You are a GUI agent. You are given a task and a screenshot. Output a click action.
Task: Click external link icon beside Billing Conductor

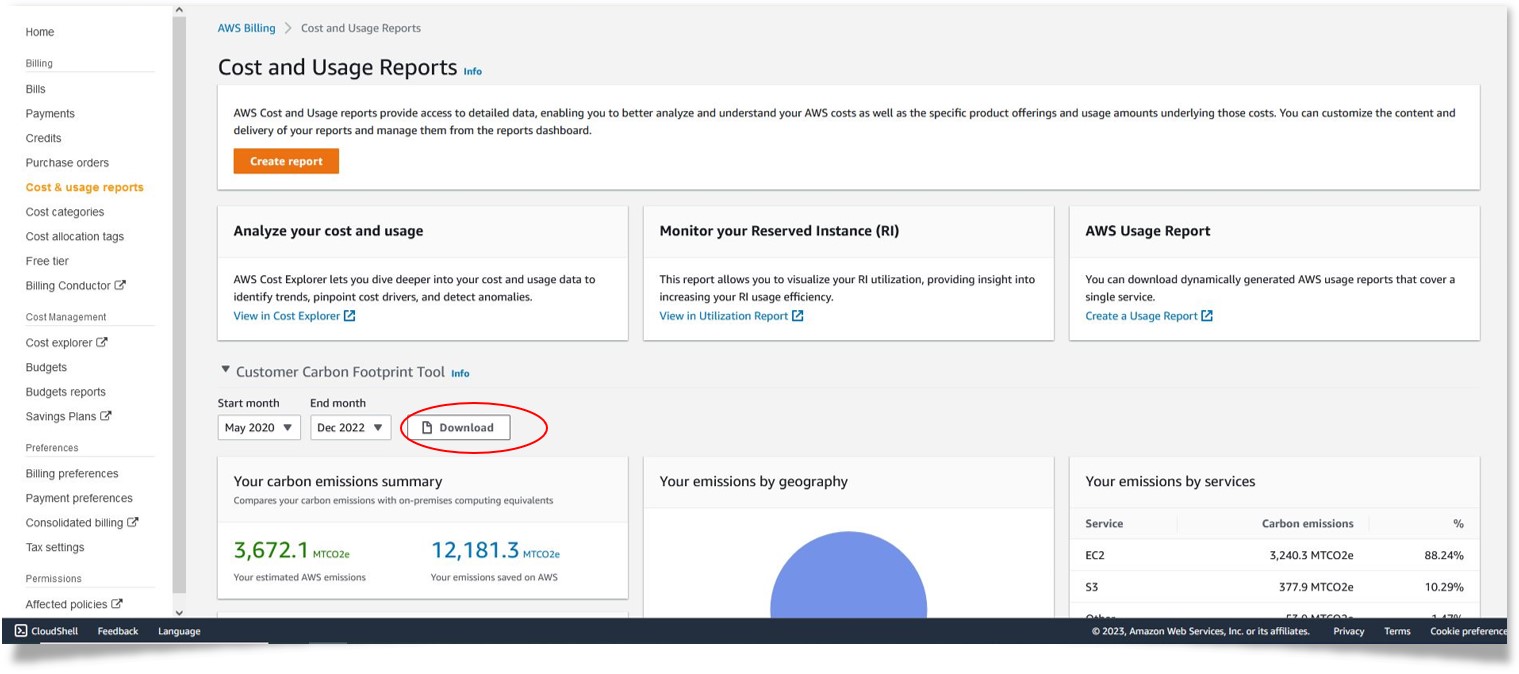coord(120,285)
